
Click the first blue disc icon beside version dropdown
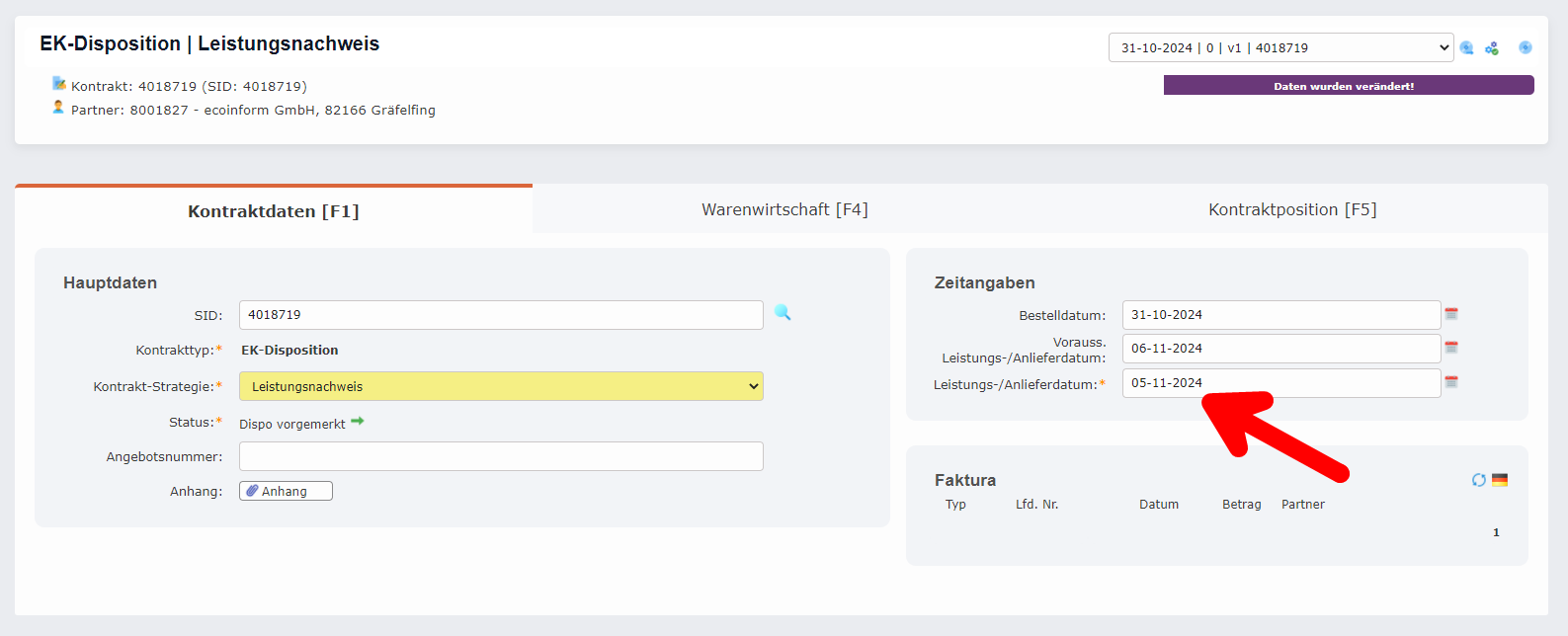(1467, 48)
